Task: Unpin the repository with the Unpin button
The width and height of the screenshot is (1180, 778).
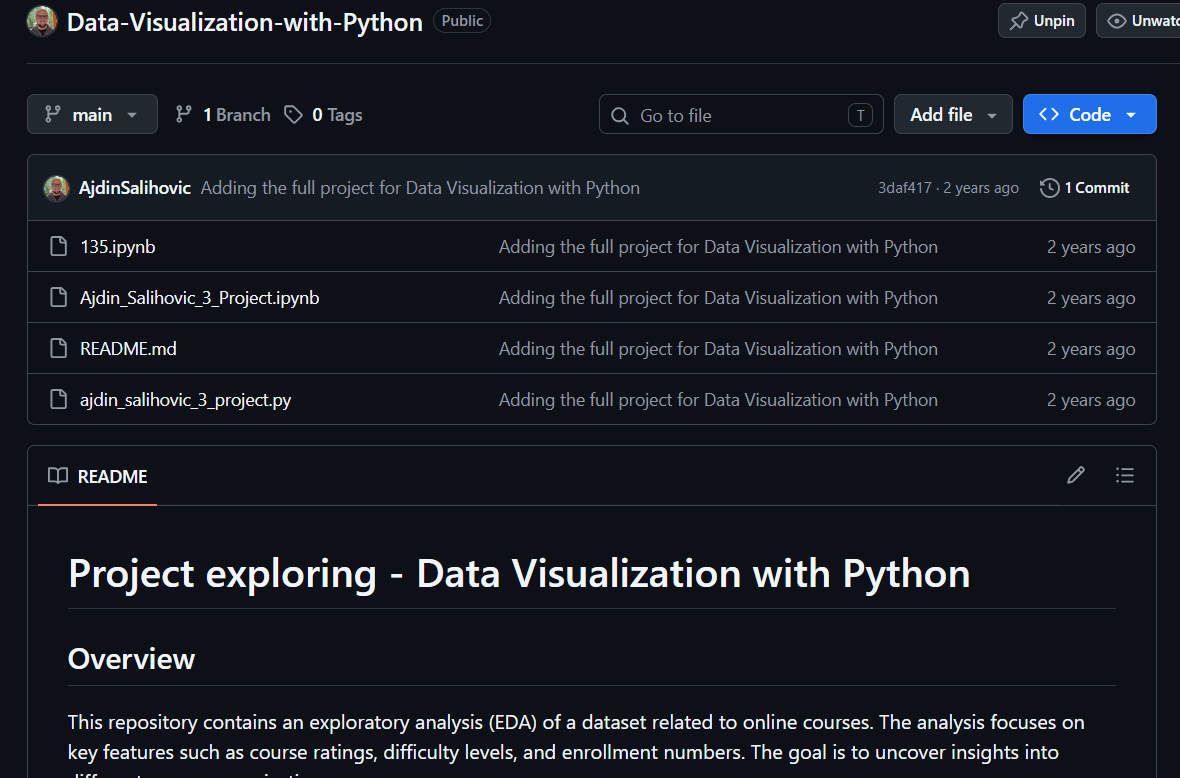Action: [1042, 21]
